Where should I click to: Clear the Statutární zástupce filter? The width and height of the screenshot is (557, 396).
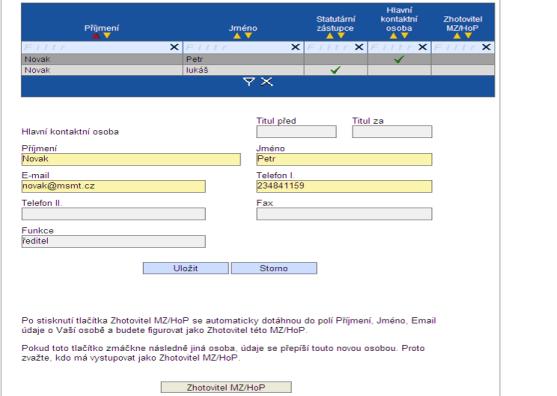click(x=359, y=47)
